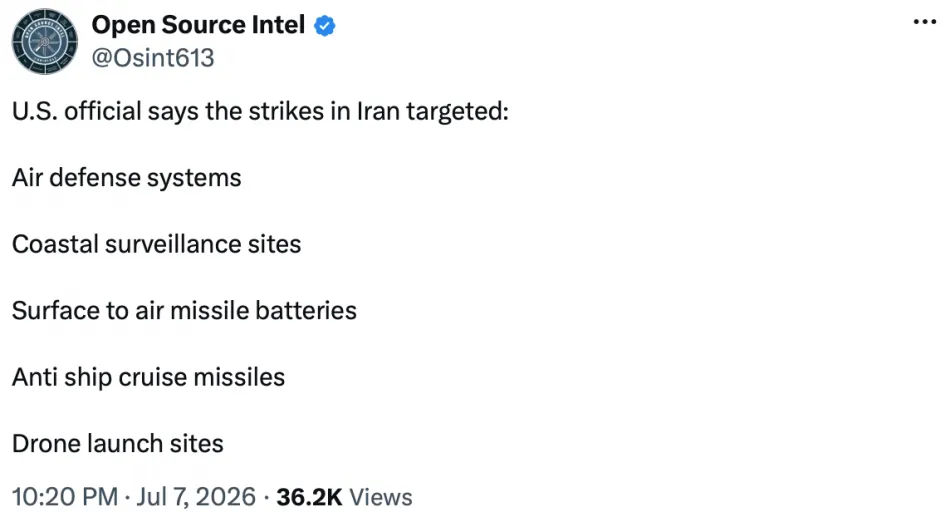Viewport: 950px width, 512px height.
Task: Click the 'Air defense systems' text line
Action: (127, 178)
